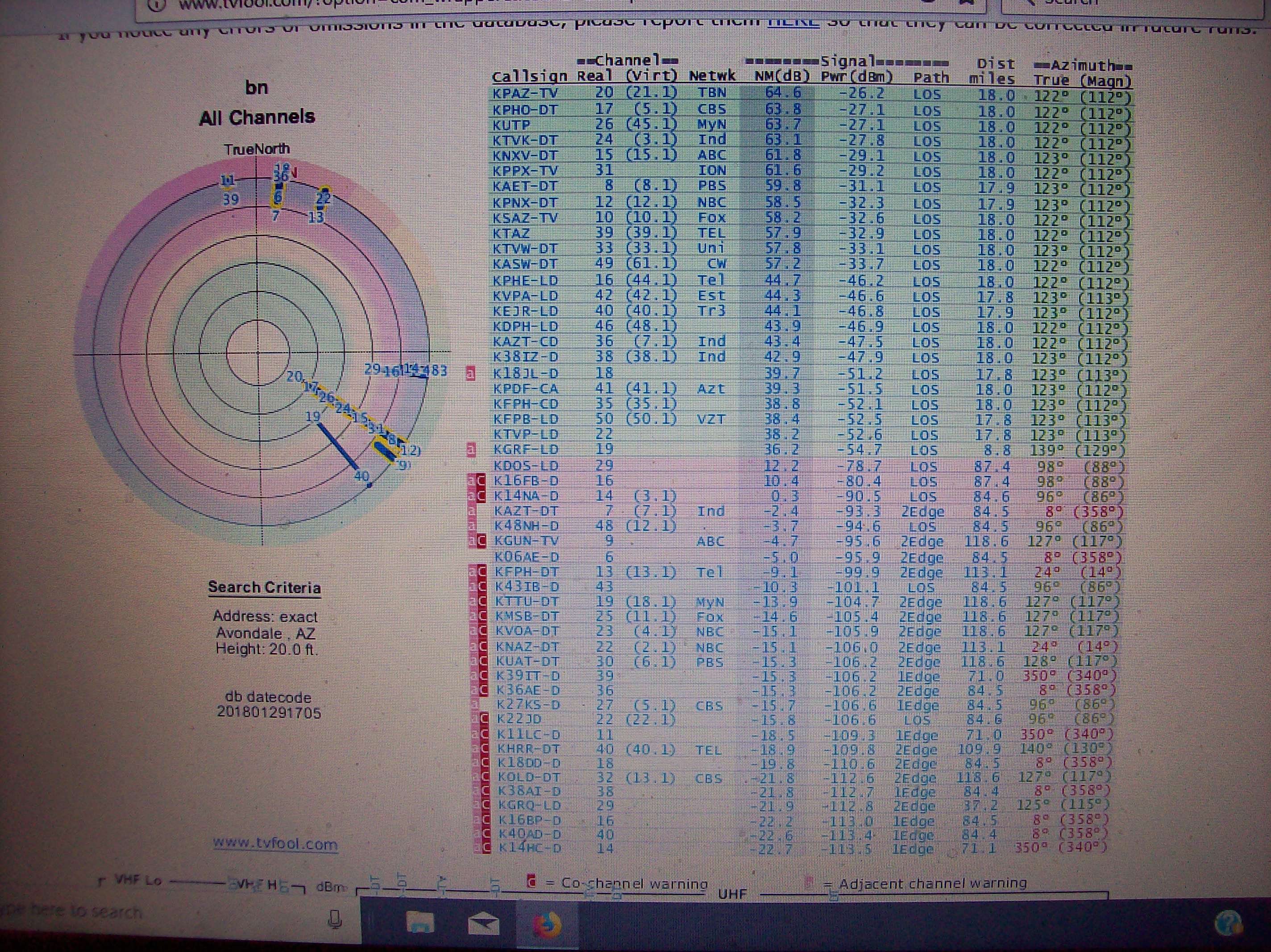Click the K48NH-D callsign
1271x952 pixels.
coord(527,526)
